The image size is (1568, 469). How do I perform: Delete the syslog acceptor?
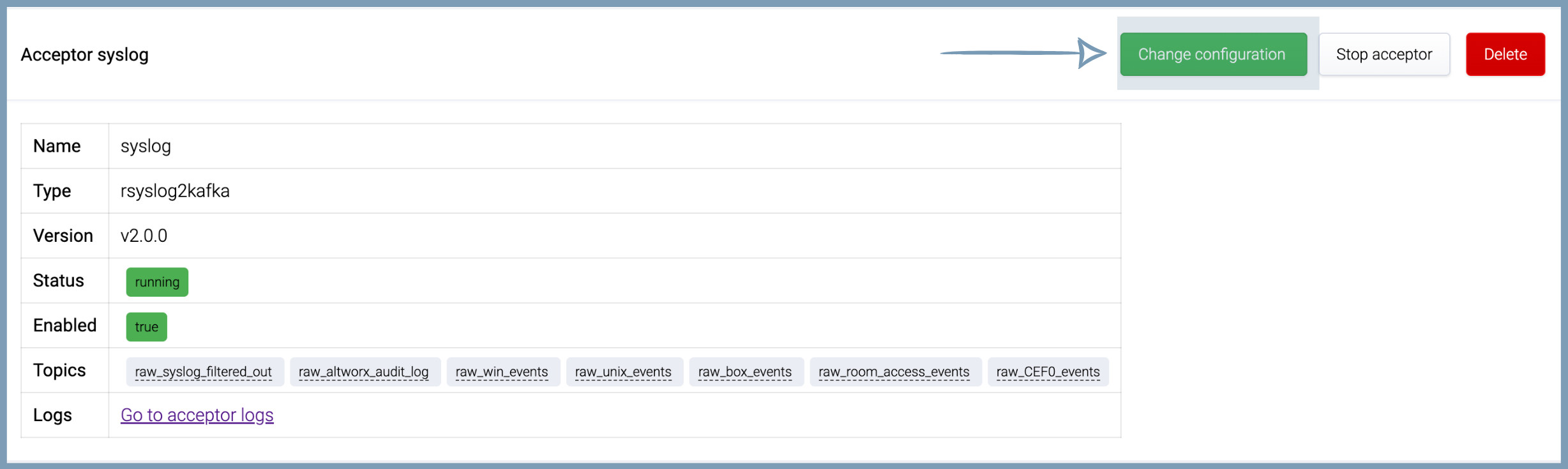tap(1505, 54)
